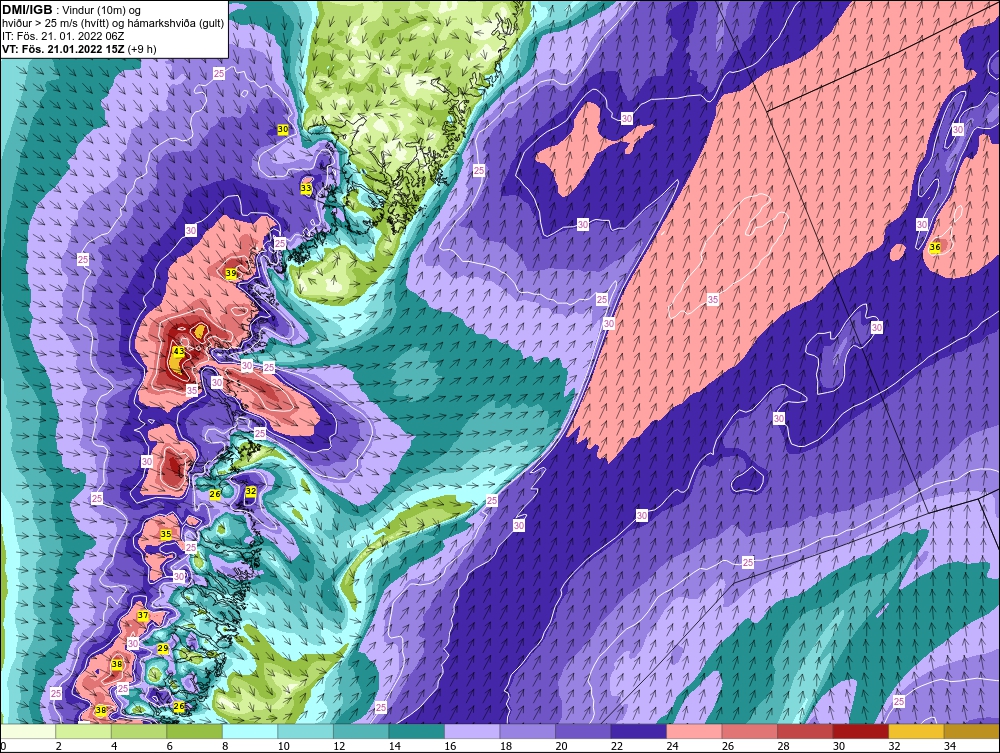Pick the 0–2 m/s color scale swatch

tap(28, 731)
